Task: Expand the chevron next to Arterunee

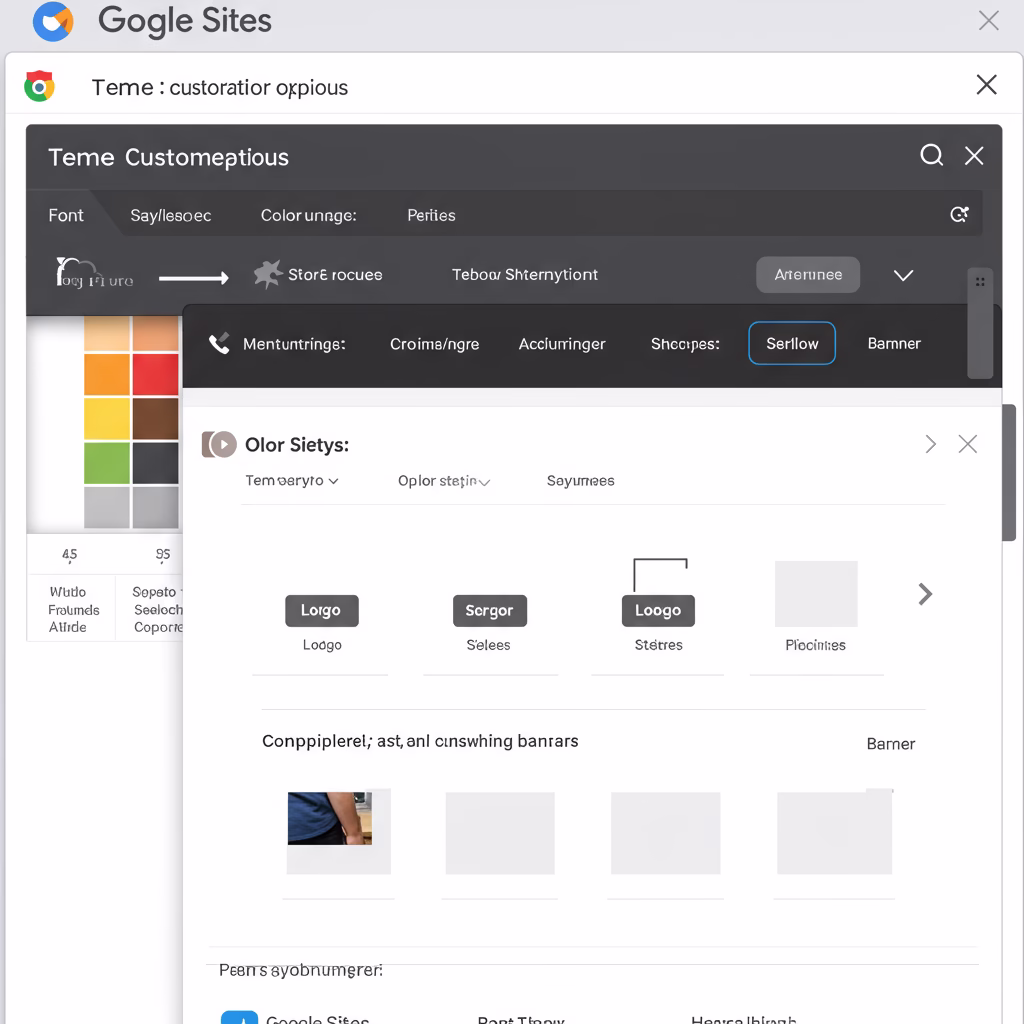Action: tap(903, 275)
